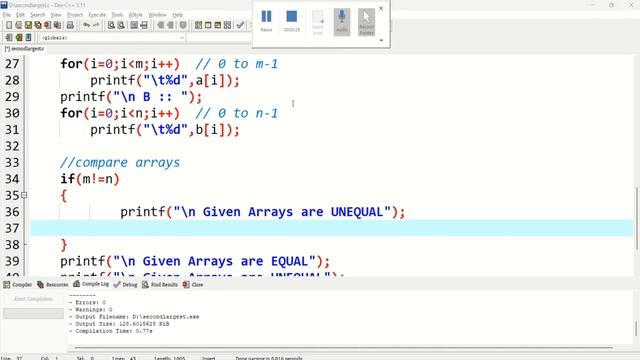Pause the screen recording
The image size is (640, 360).
266,20
